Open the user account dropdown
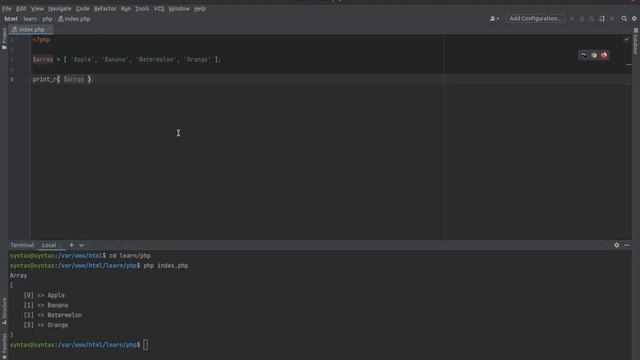Image resolution: width=640 pixels, height=360 pixels. tap(494, 19)
